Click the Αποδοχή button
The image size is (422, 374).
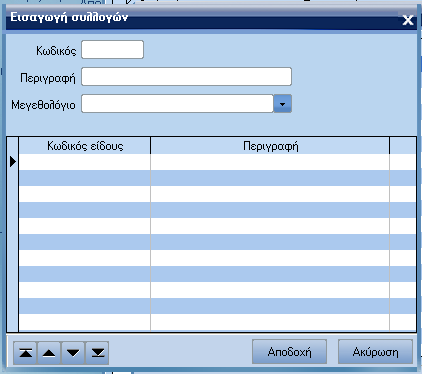click(289, 352)
